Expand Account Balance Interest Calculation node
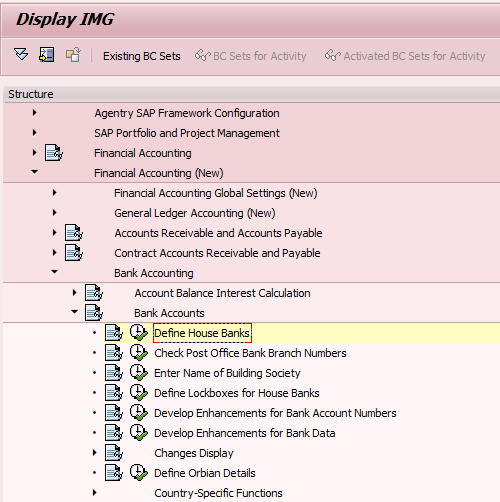 [75, 293]
